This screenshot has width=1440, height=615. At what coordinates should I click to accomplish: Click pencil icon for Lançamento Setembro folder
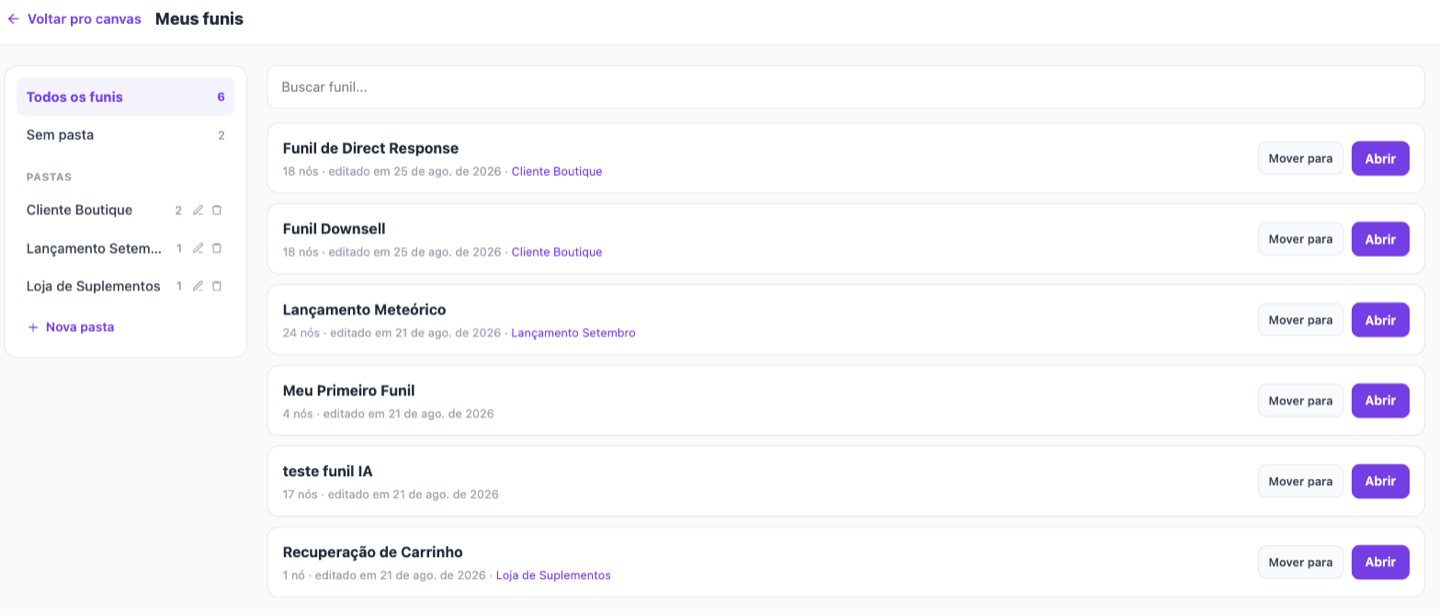(198, 248)
